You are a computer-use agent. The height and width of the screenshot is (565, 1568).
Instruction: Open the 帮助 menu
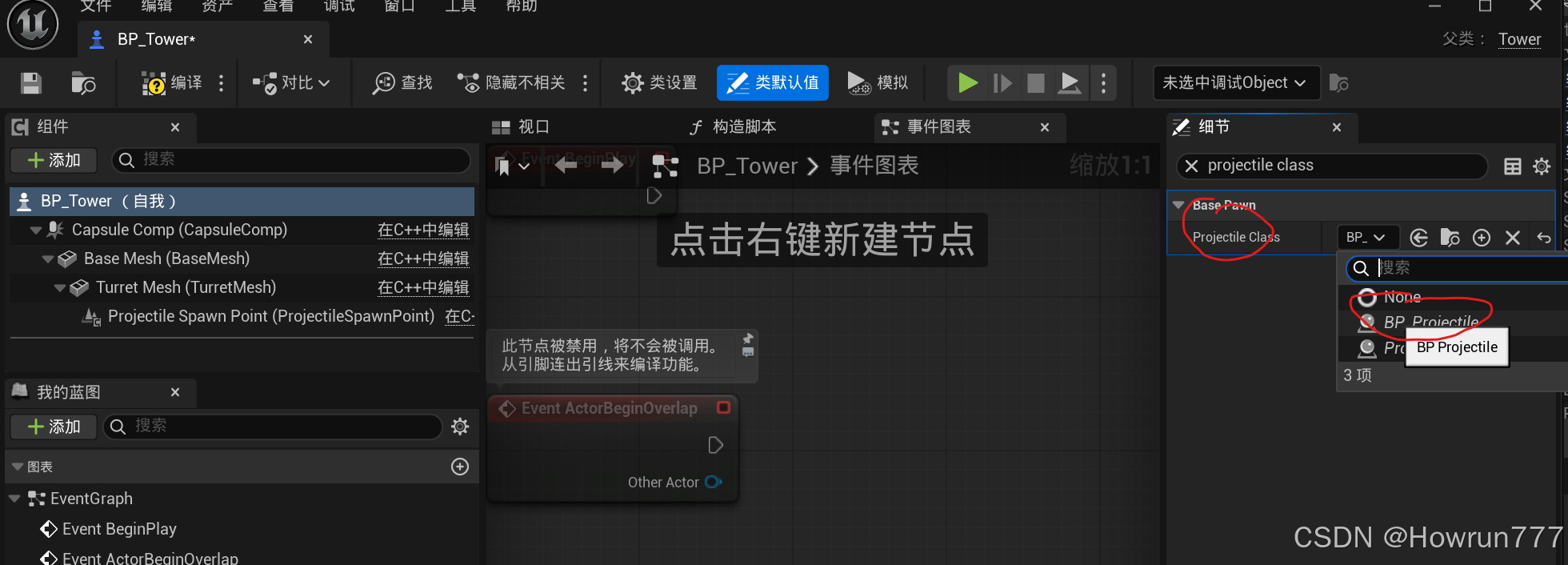(522, 6)
